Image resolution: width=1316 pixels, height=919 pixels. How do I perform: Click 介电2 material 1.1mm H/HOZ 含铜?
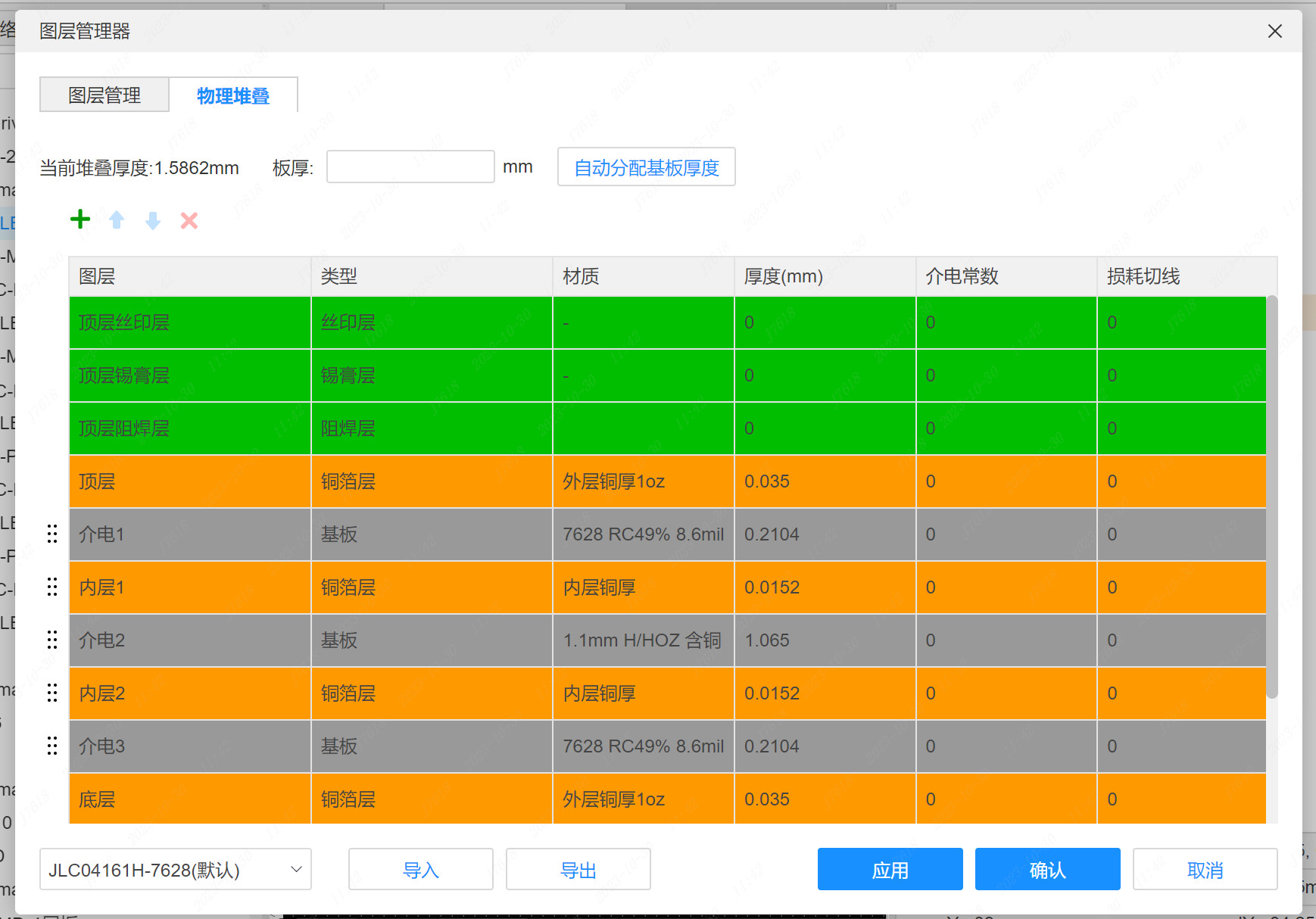(x=644, y=640)
